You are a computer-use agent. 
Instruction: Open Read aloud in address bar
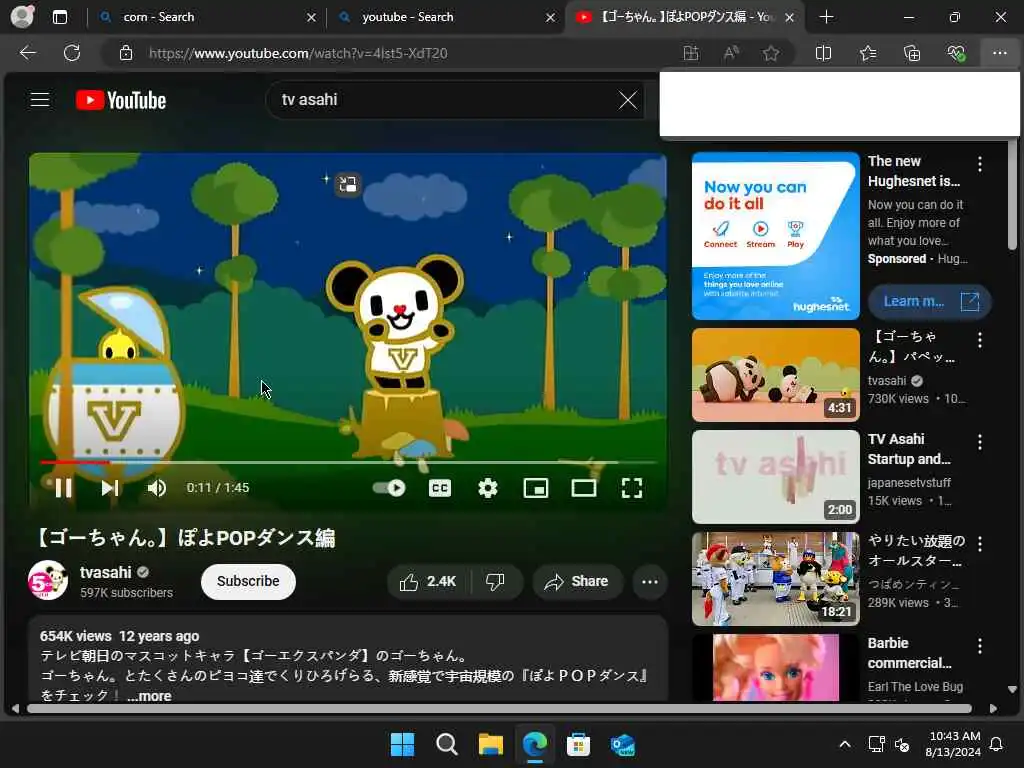[731, 53]
